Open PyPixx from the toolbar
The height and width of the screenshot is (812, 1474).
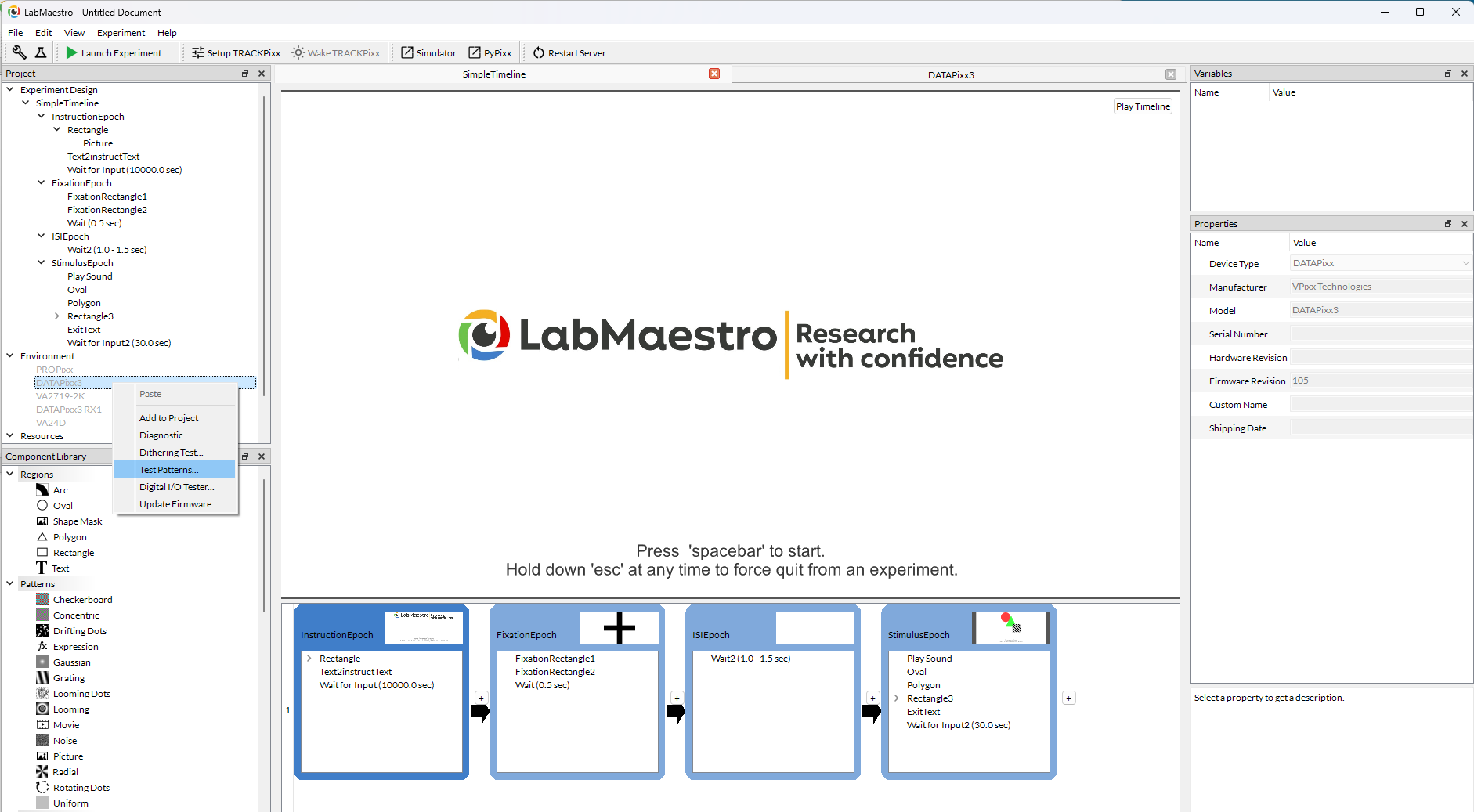click(490, 52)
